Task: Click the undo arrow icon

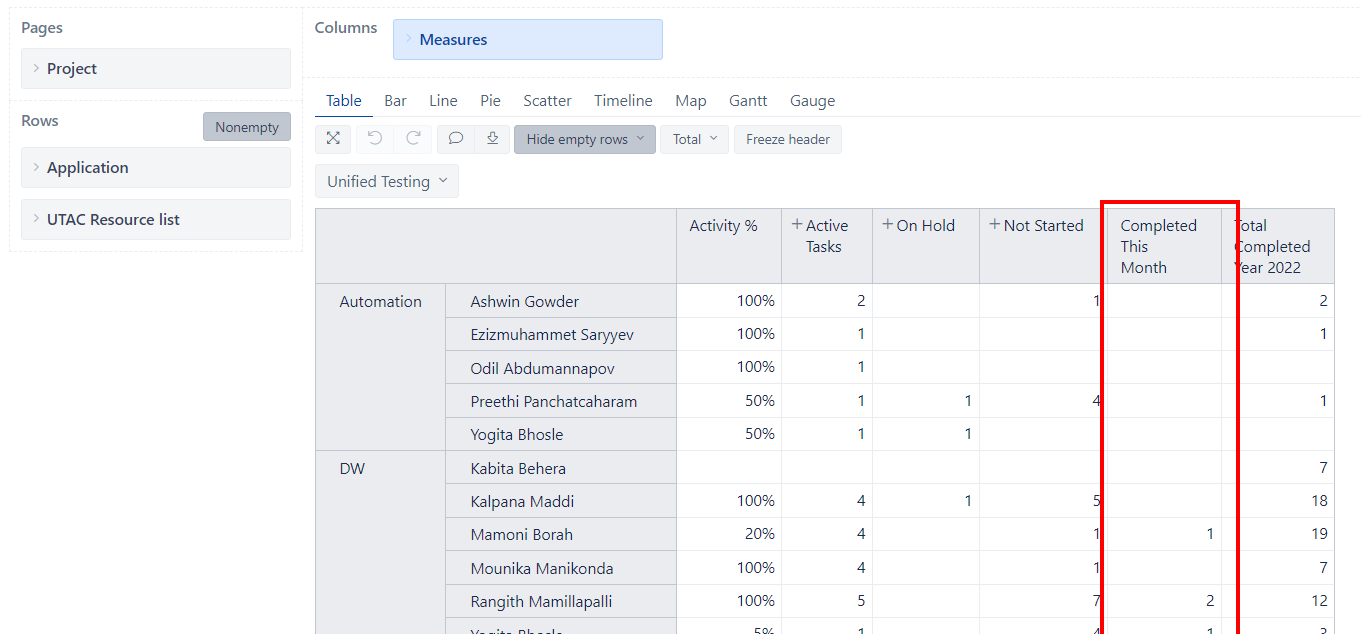Action: pyautogui.click(x=374, y=139)
